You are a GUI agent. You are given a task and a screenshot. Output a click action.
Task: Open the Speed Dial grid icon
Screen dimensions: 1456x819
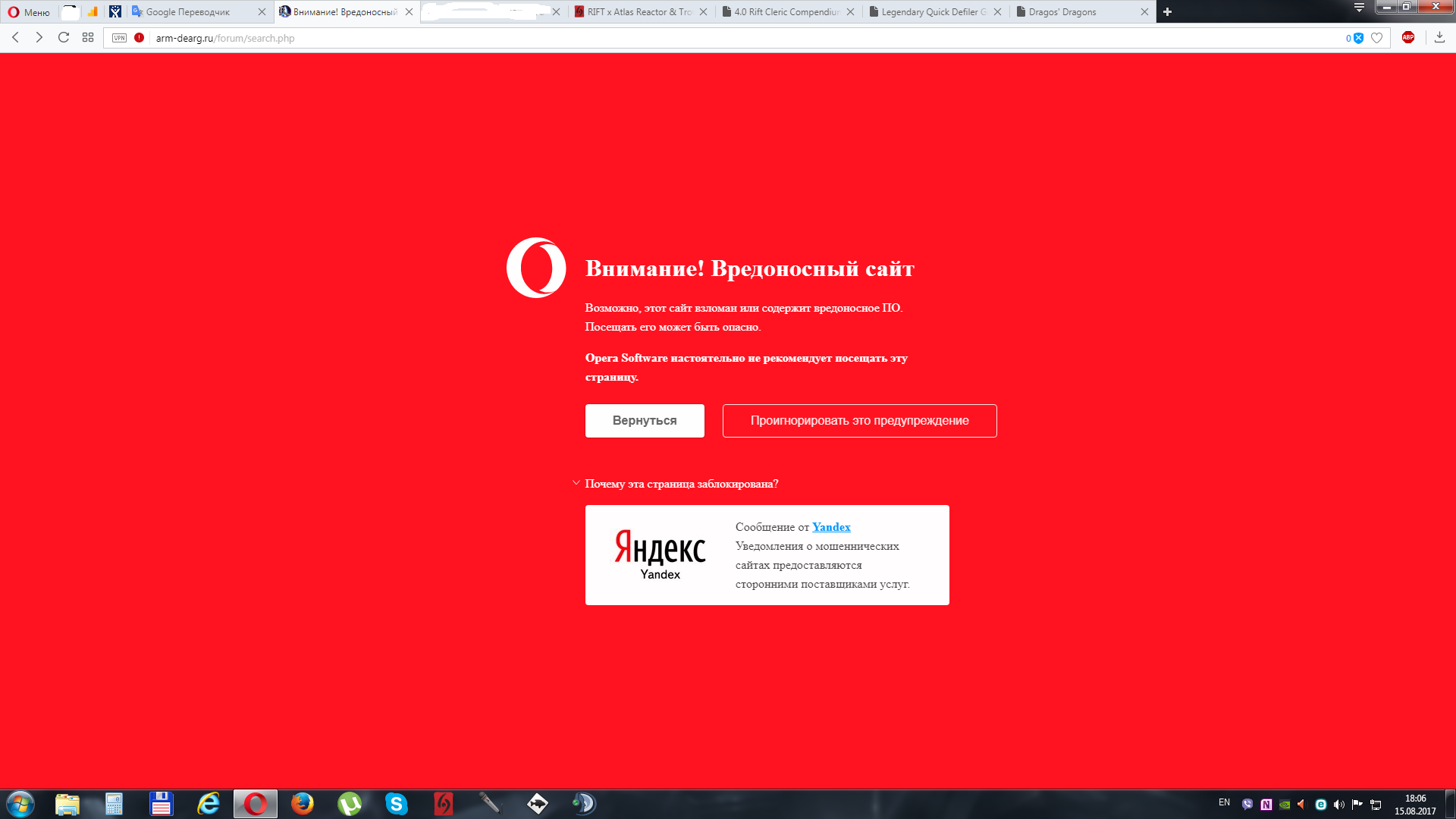point(88,37)
